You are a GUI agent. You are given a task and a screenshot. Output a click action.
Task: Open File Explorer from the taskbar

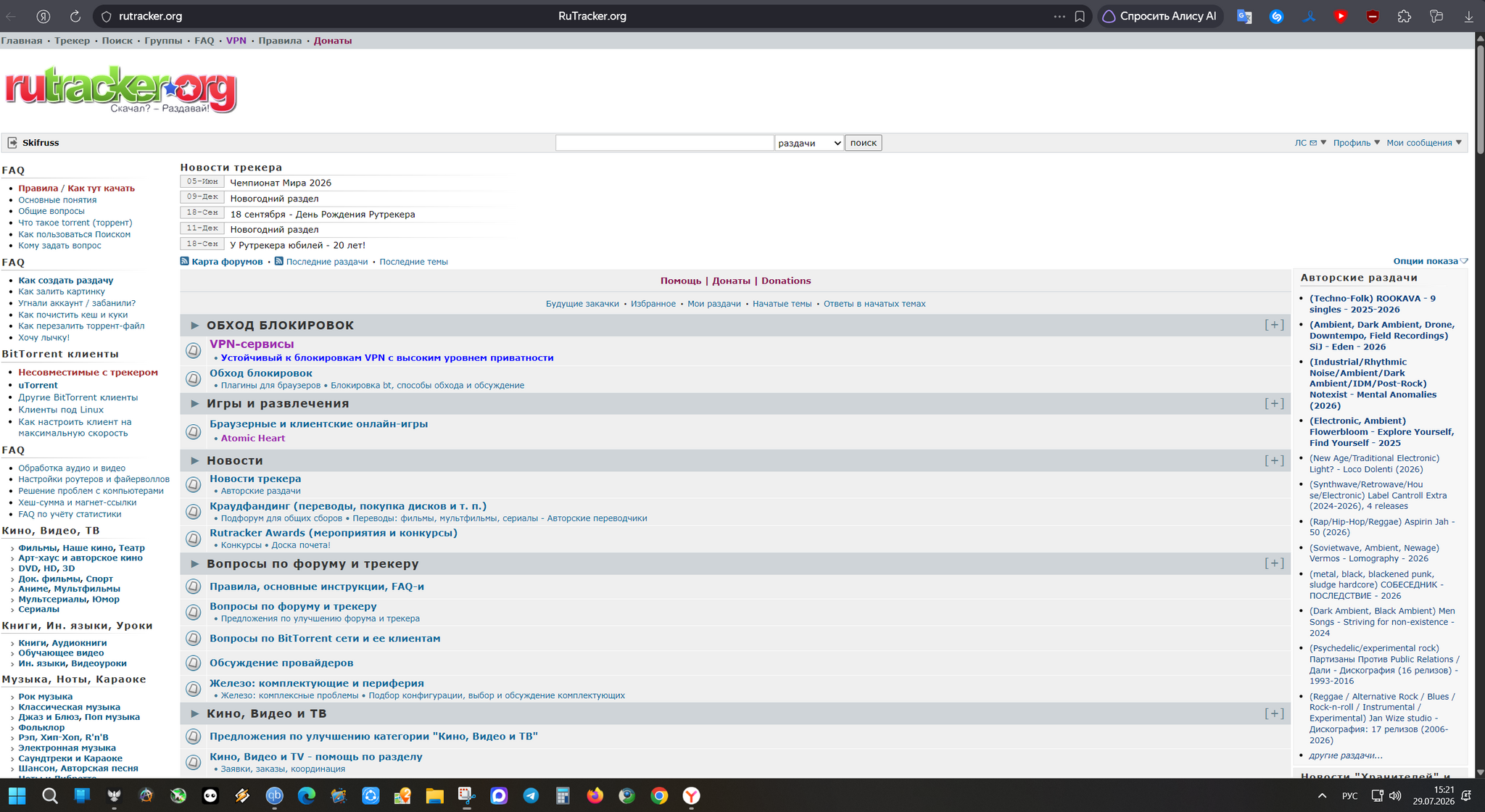coord(434,795)
